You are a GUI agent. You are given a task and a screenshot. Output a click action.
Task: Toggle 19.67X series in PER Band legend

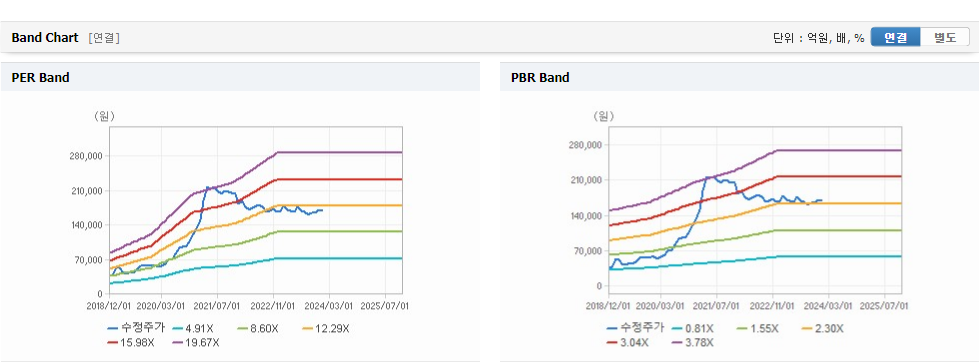coord(195,342)
